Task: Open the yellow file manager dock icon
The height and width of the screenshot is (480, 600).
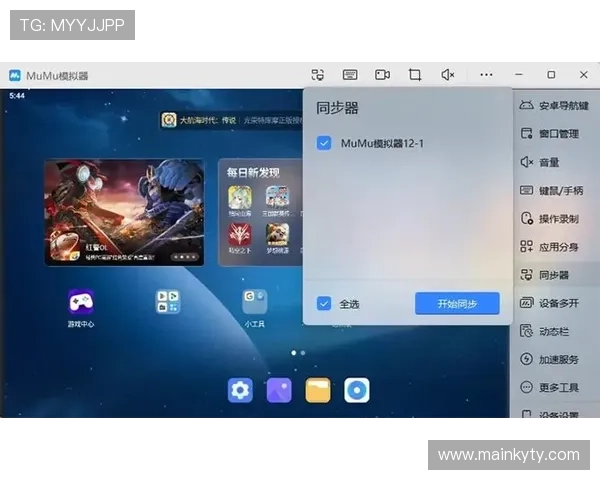Action: [318, 390]
